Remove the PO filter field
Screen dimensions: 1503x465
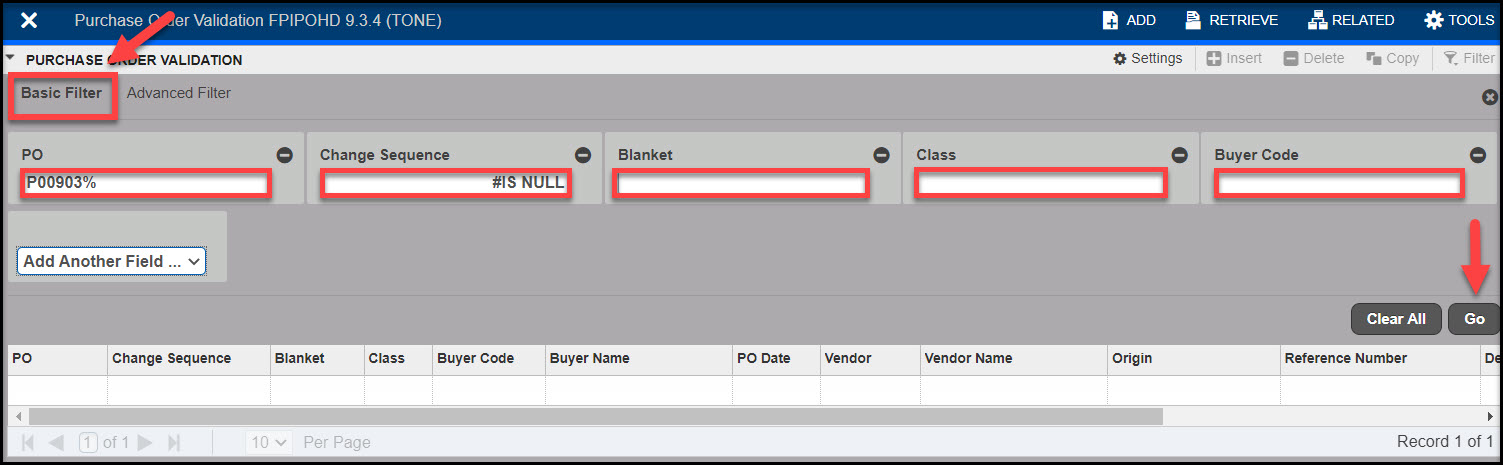coord(284,155)
